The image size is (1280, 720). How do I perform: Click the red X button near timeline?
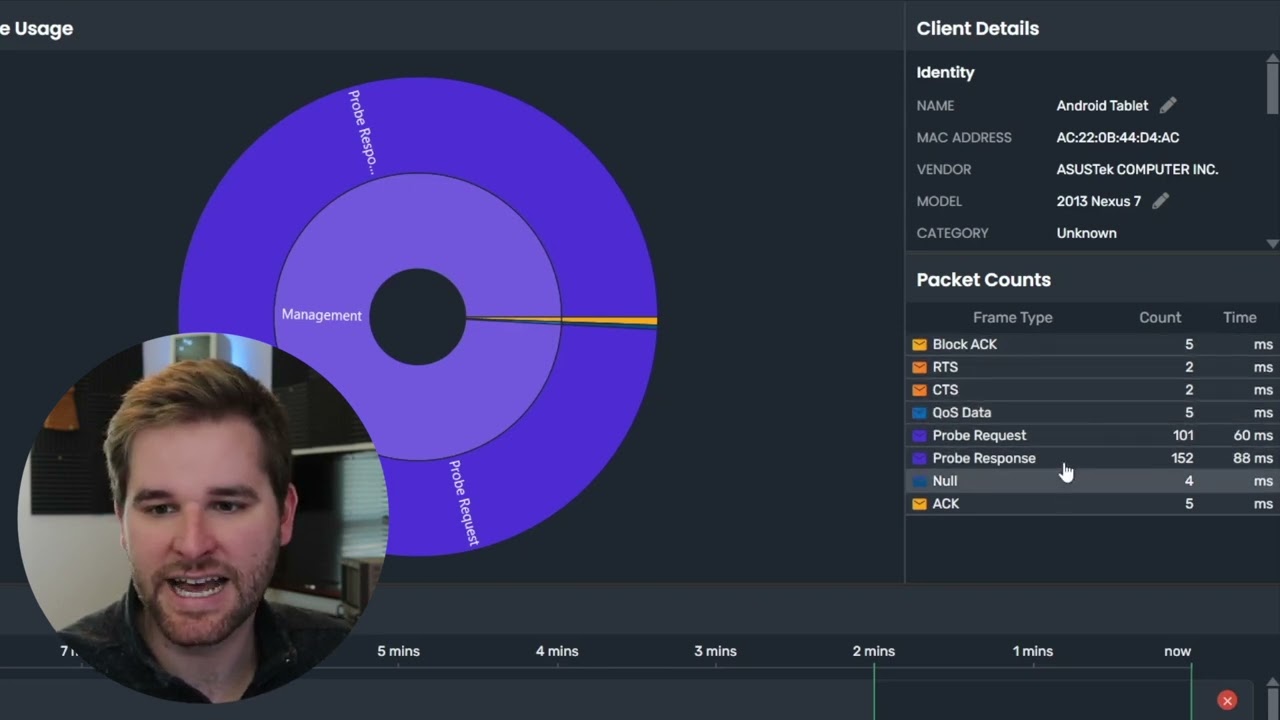[1227, 700]
